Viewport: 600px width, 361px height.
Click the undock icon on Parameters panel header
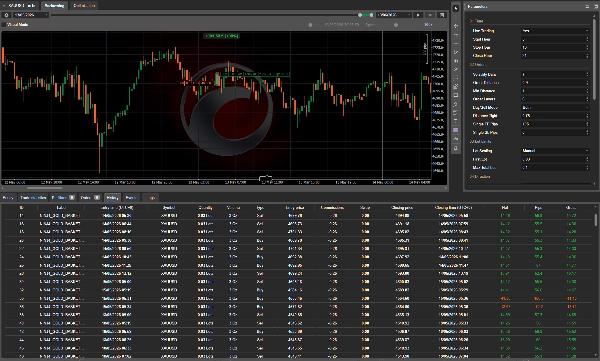[x=596, y=7]
